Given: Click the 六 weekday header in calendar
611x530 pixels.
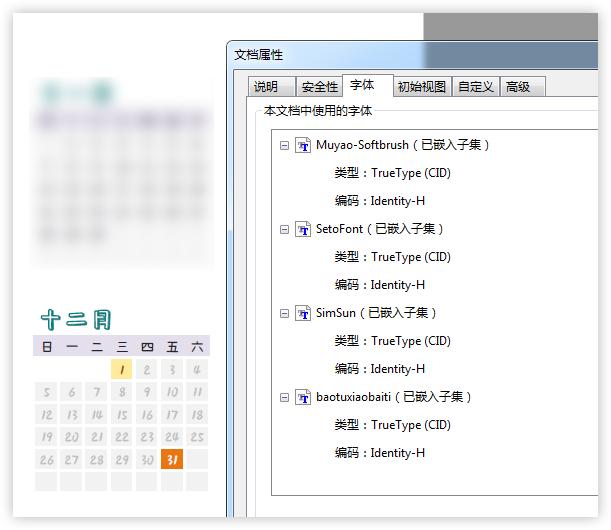Looking at the screenshot, I should tap(197, 346).
